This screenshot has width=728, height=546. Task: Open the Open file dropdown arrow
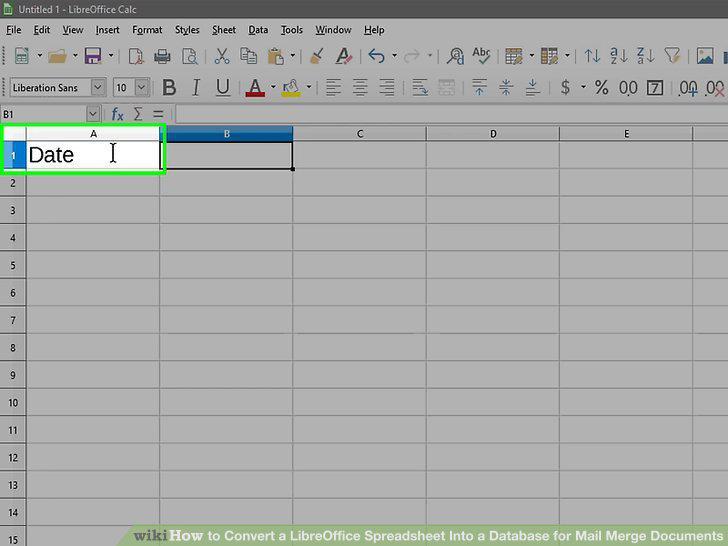(75, 56)
